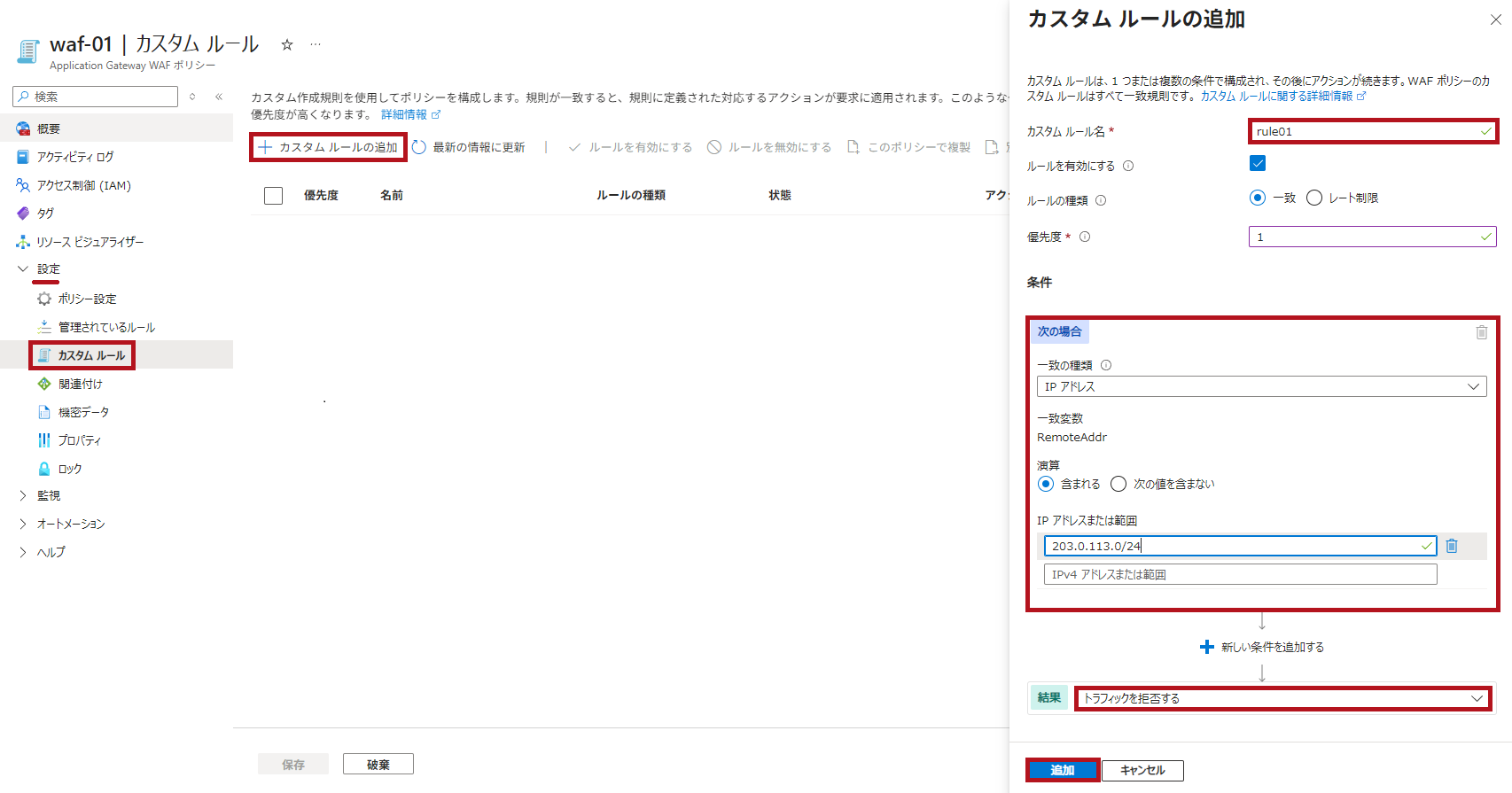Open the 結果 action dropdown

point(1282,698)
